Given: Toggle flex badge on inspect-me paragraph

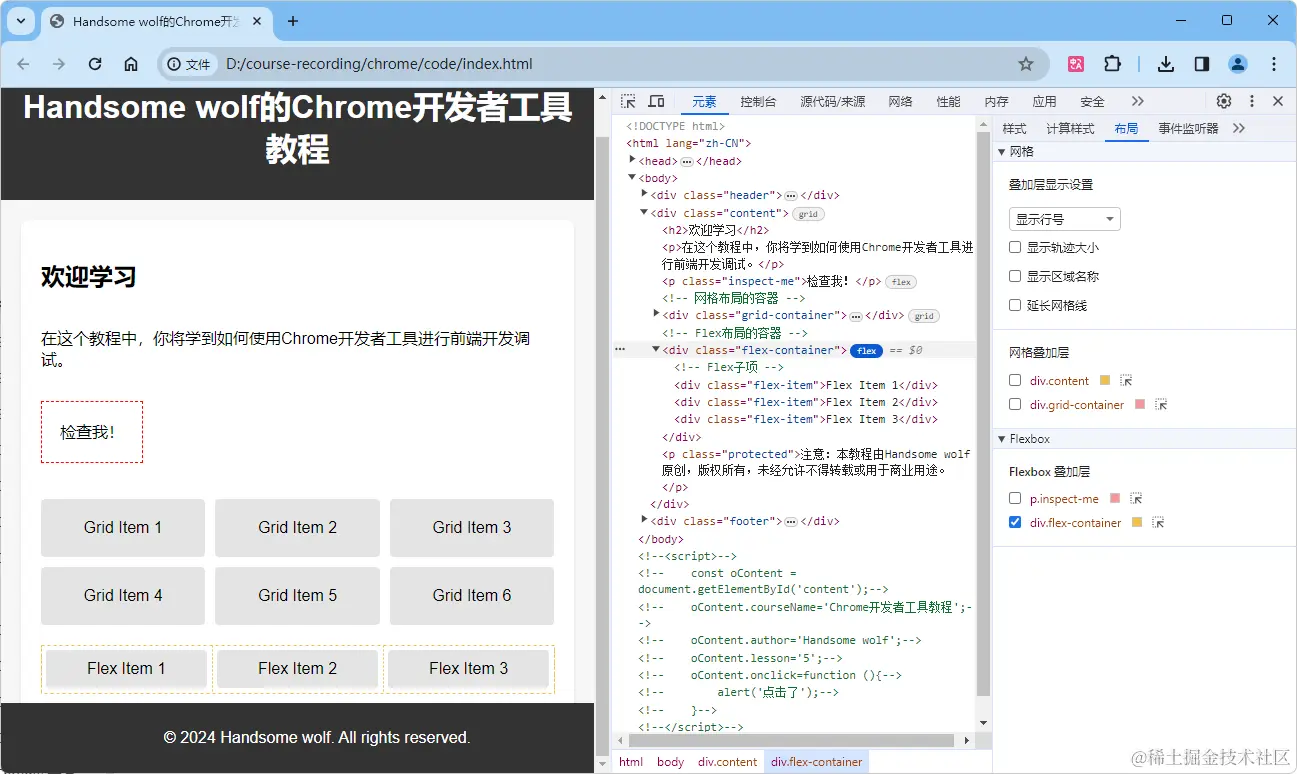Looking at the screenshot, I should click(x=901, y=282).
